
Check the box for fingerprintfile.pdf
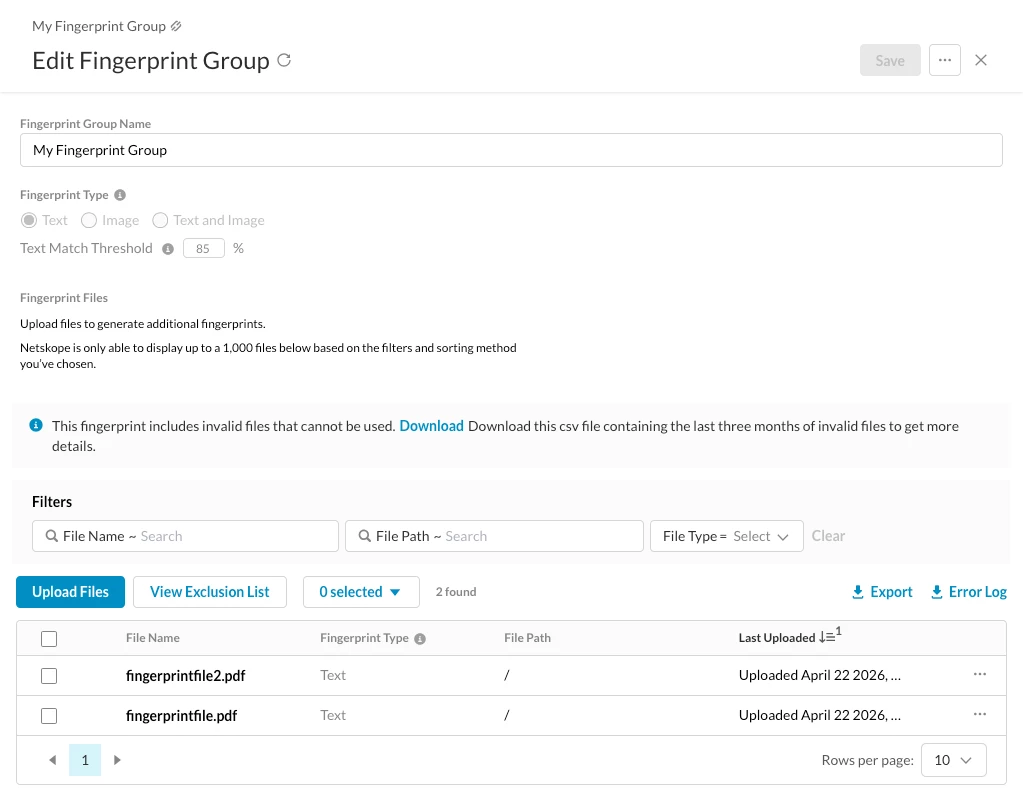tap(49, 716)
